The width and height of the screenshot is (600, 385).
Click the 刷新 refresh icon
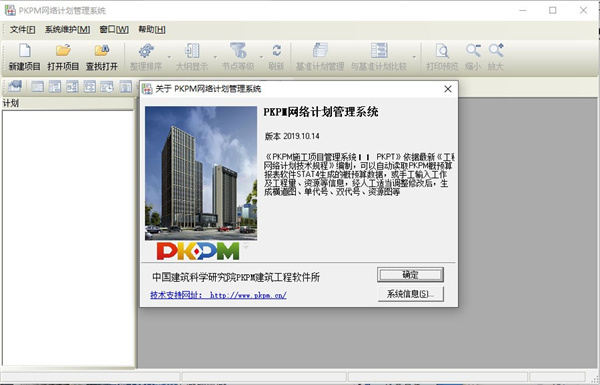[276, 51]
